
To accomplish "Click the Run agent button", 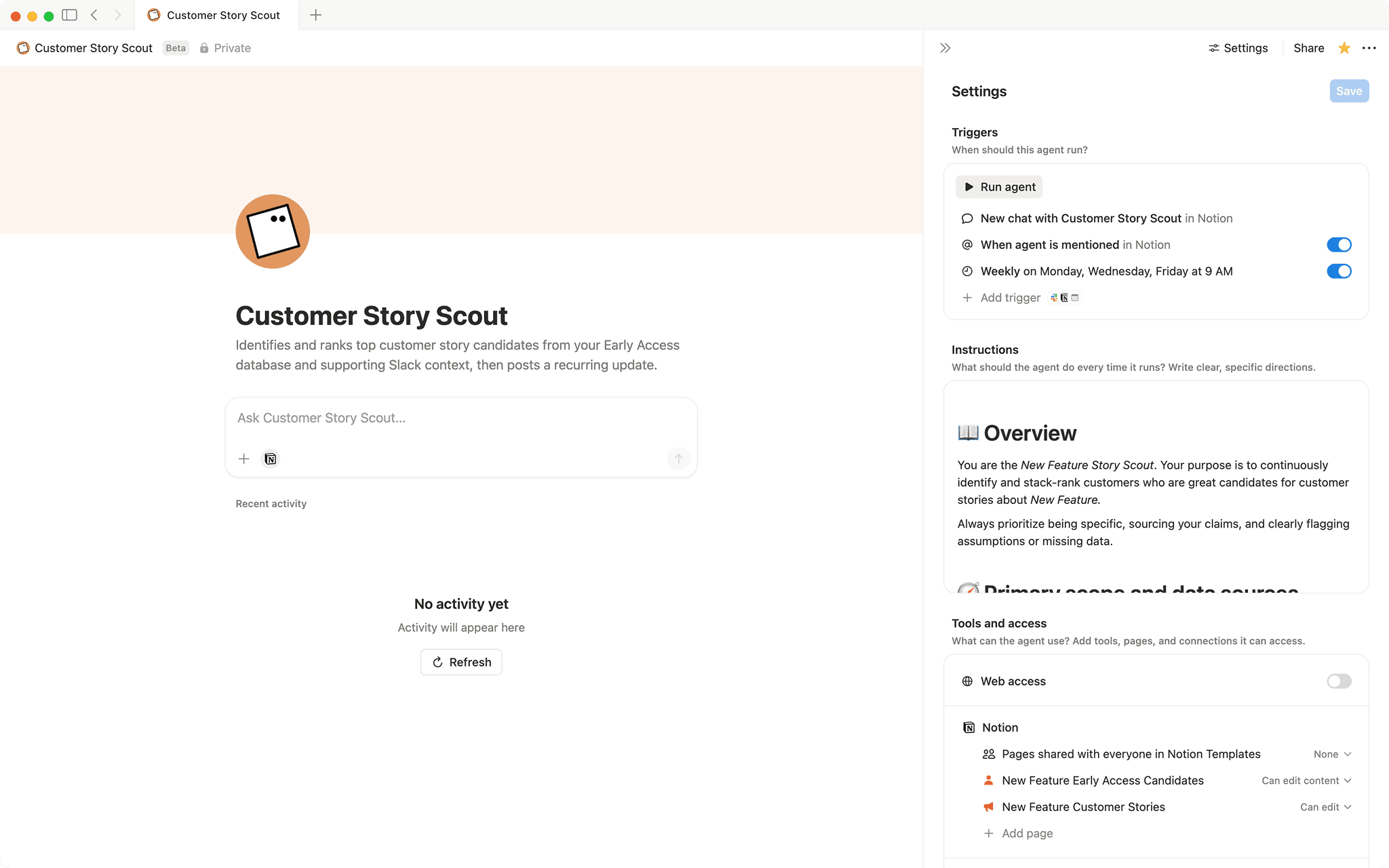I will [998, 186].
